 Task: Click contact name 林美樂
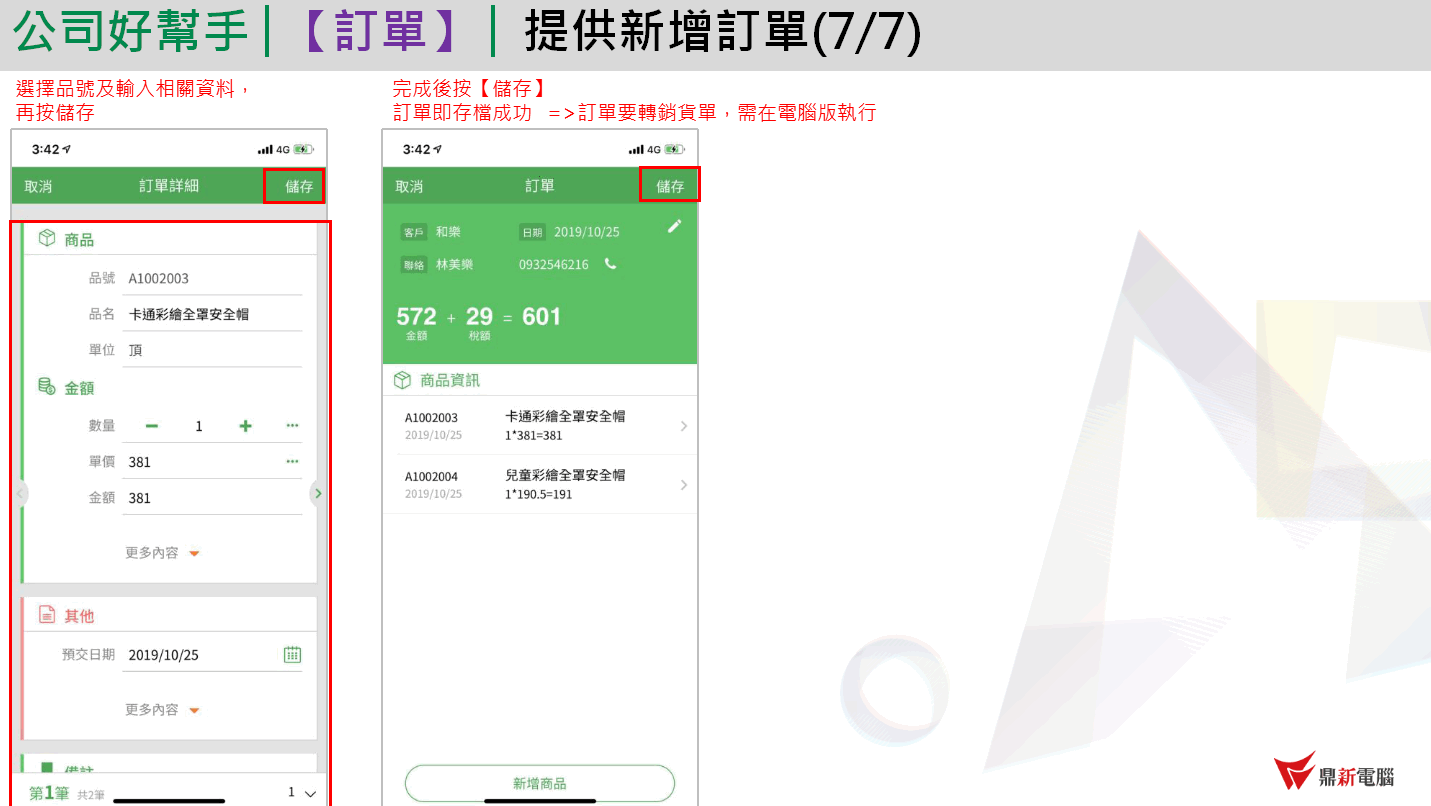(x=454, y=265)
